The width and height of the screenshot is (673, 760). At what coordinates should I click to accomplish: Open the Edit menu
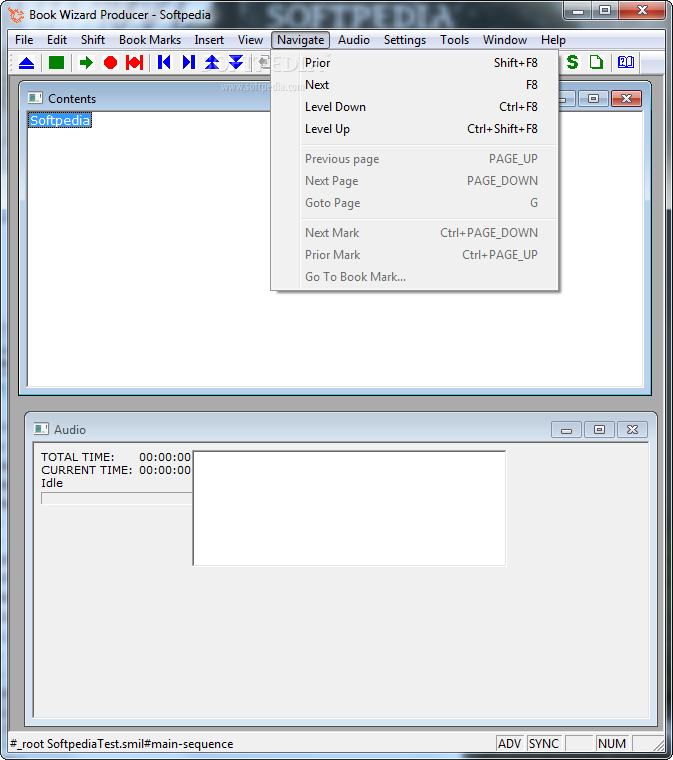tap(57, 40)
